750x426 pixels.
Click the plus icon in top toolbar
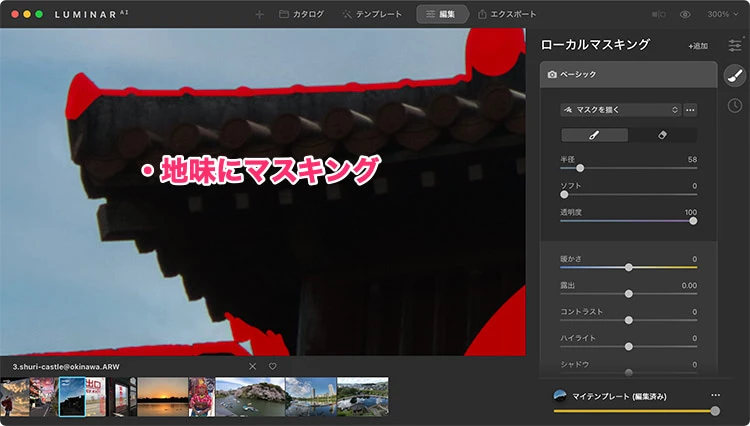click(260, 15)
